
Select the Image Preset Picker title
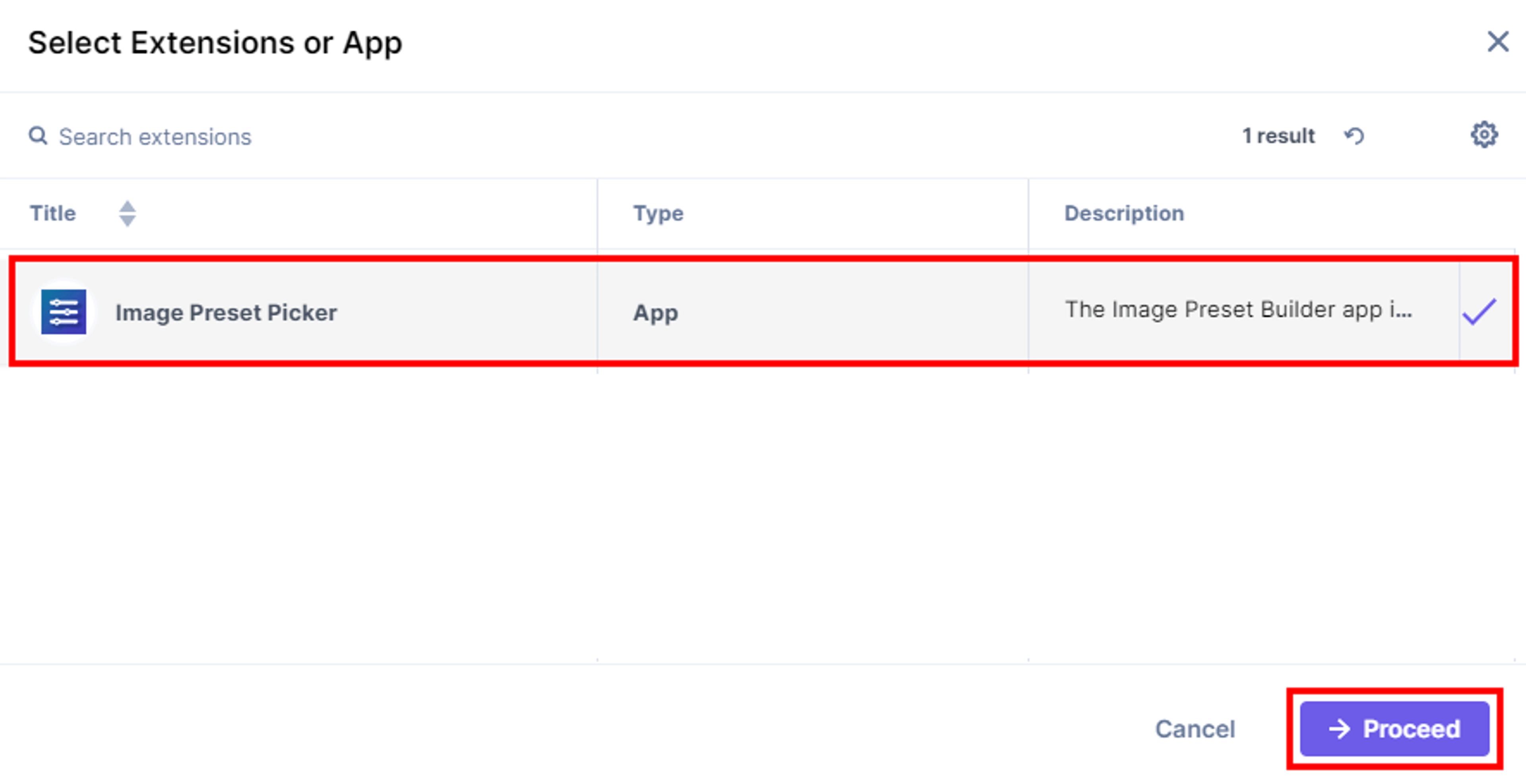click(226, 313)
